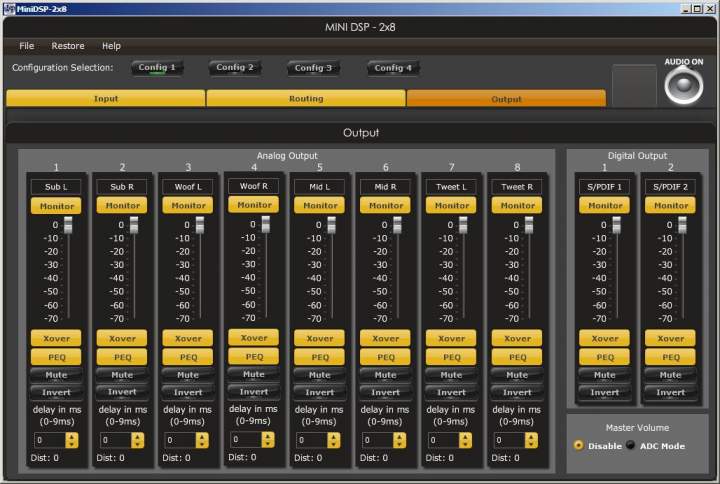The width and height of the screenshot is (720, 484).
Task: Click the Mid R delay value field
Action: pos(378,440)
